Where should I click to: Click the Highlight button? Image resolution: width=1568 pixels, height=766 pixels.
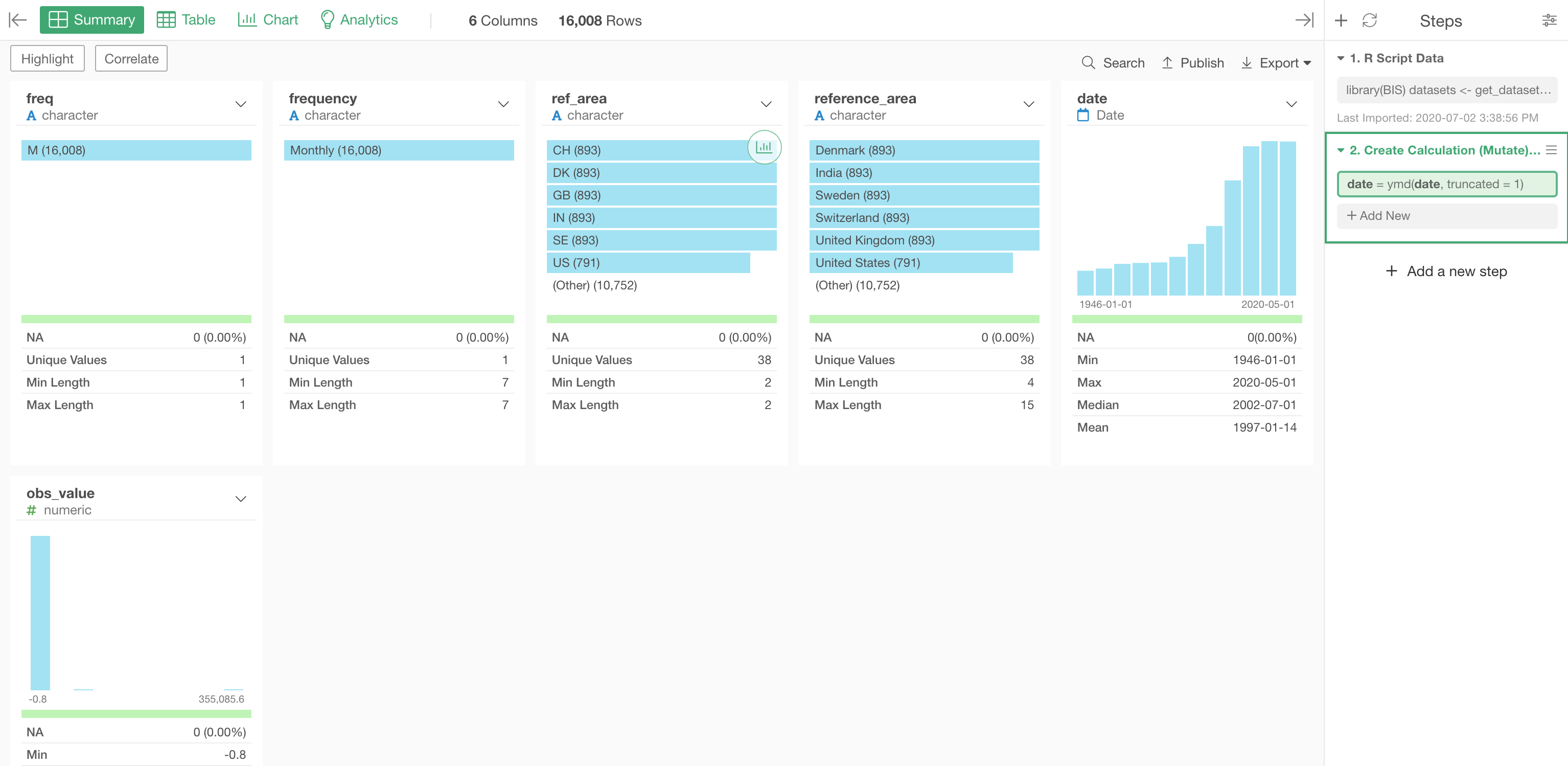tap(48, 58)
